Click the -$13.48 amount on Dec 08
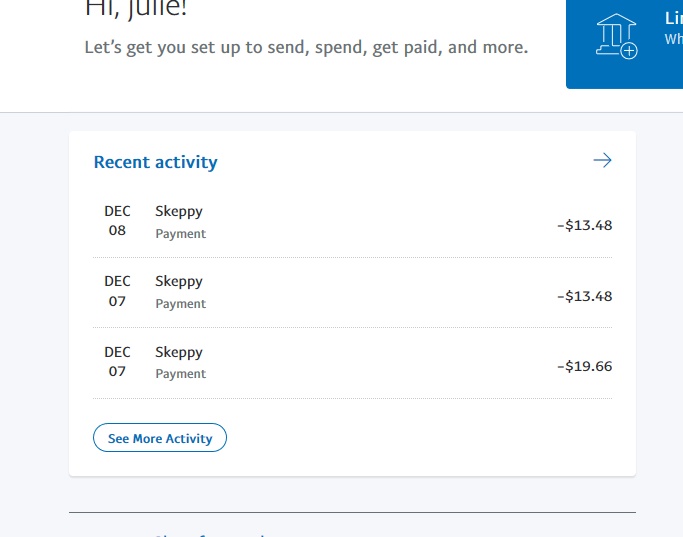The image size is (683, 537). (585, 225)
